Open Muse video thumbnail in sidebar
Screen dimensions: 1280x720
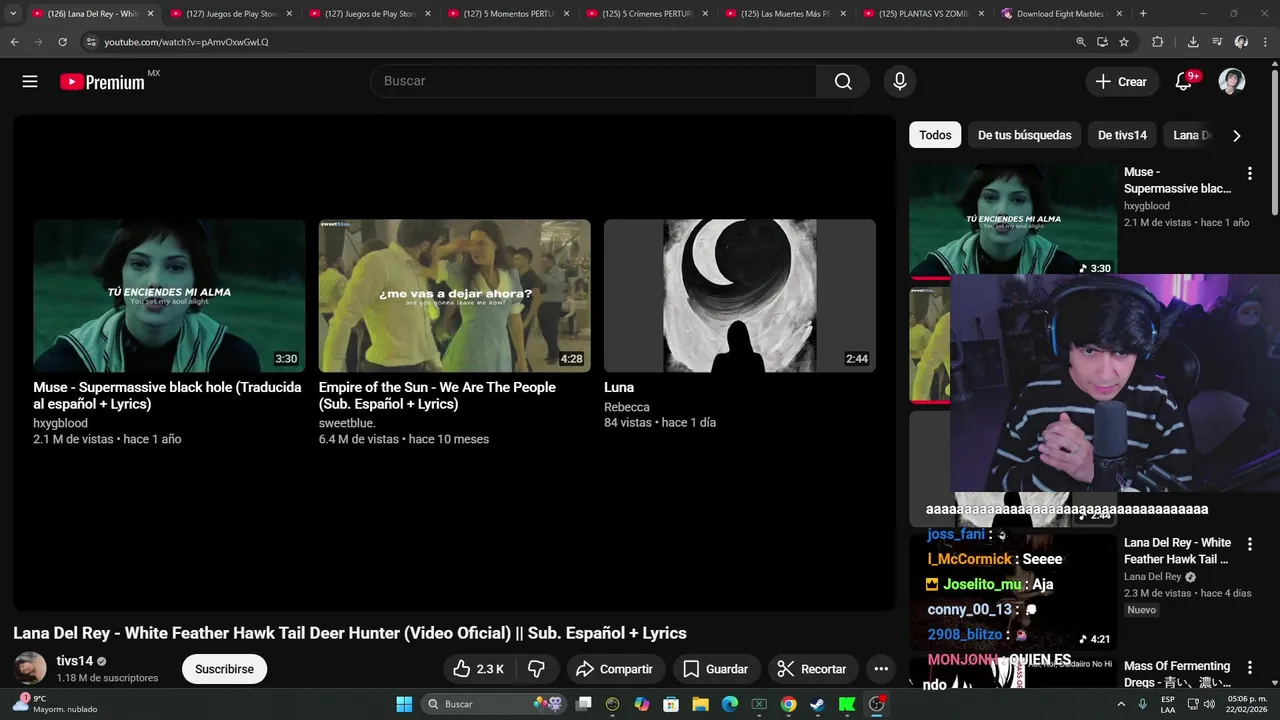(1012, 219)
